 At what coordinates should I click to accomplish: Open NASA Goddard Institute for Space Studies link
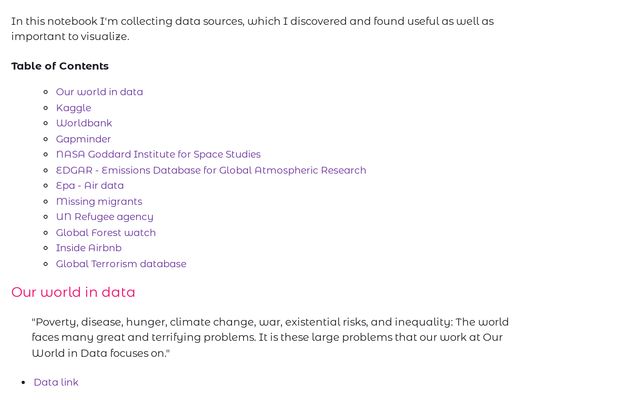pyautogui.click(x=158, y=154)
